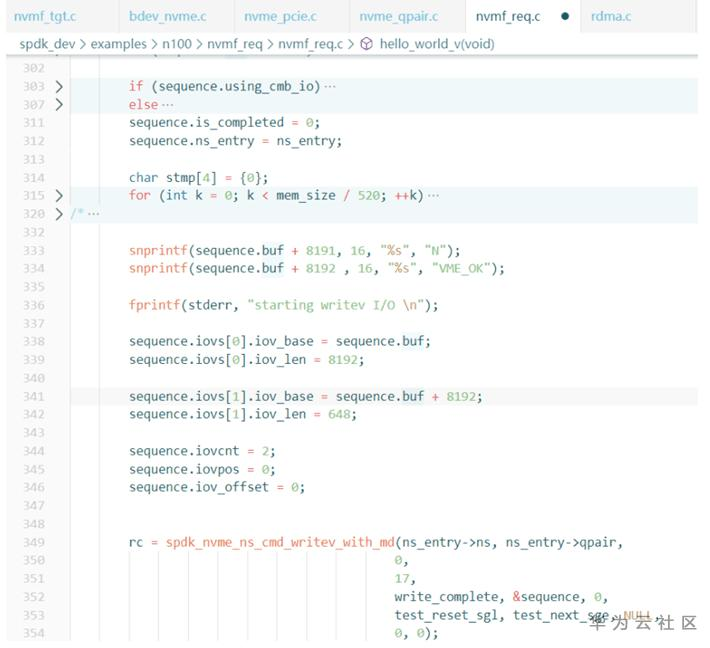The height and width of the screenshot is (648, 710).
Task: Switch to the nvmf_tgt.c tab
Action: click(x=45, y=17)
